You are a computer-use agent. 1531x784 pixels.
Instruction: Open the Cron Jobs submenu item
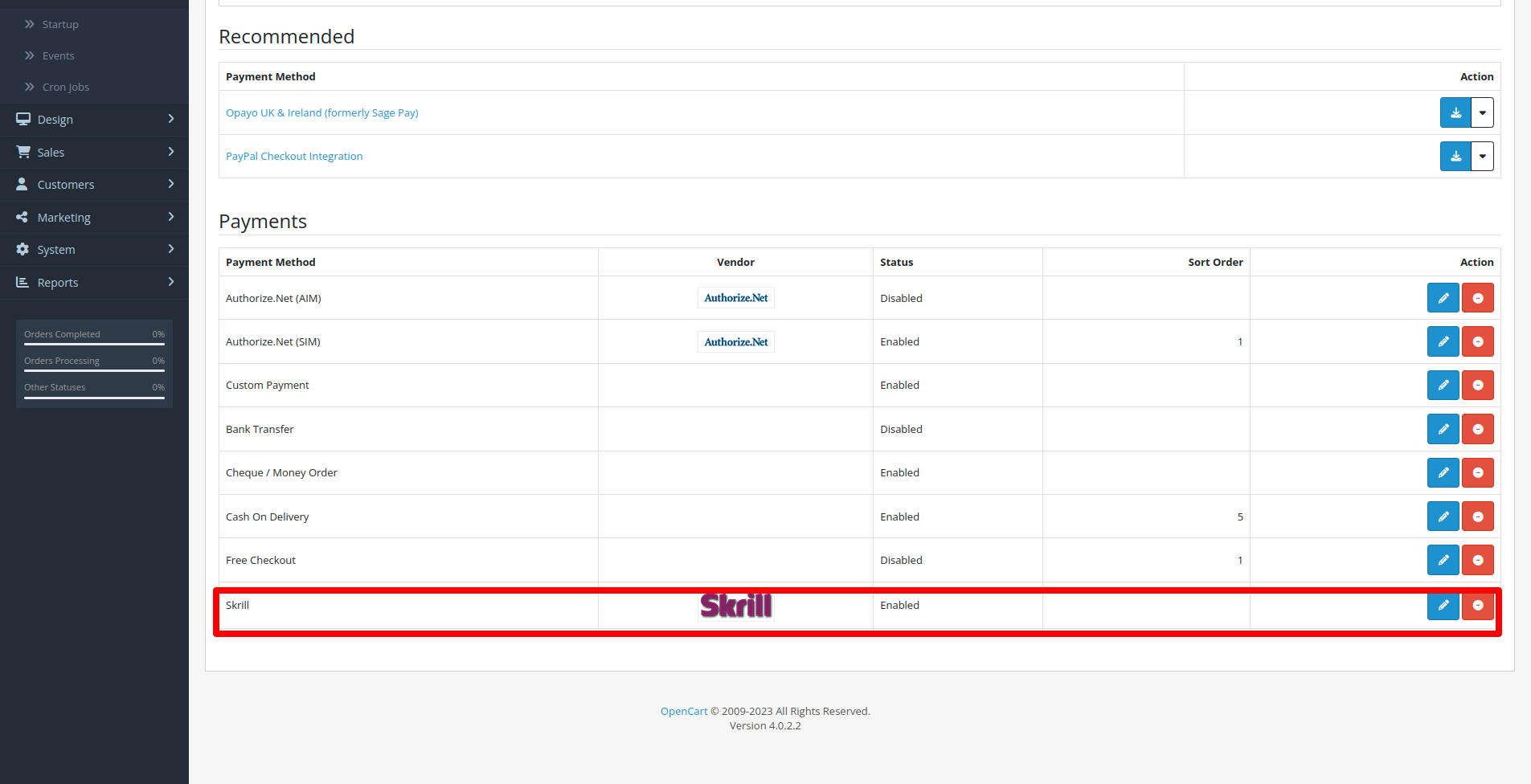(x=94, y=87)
